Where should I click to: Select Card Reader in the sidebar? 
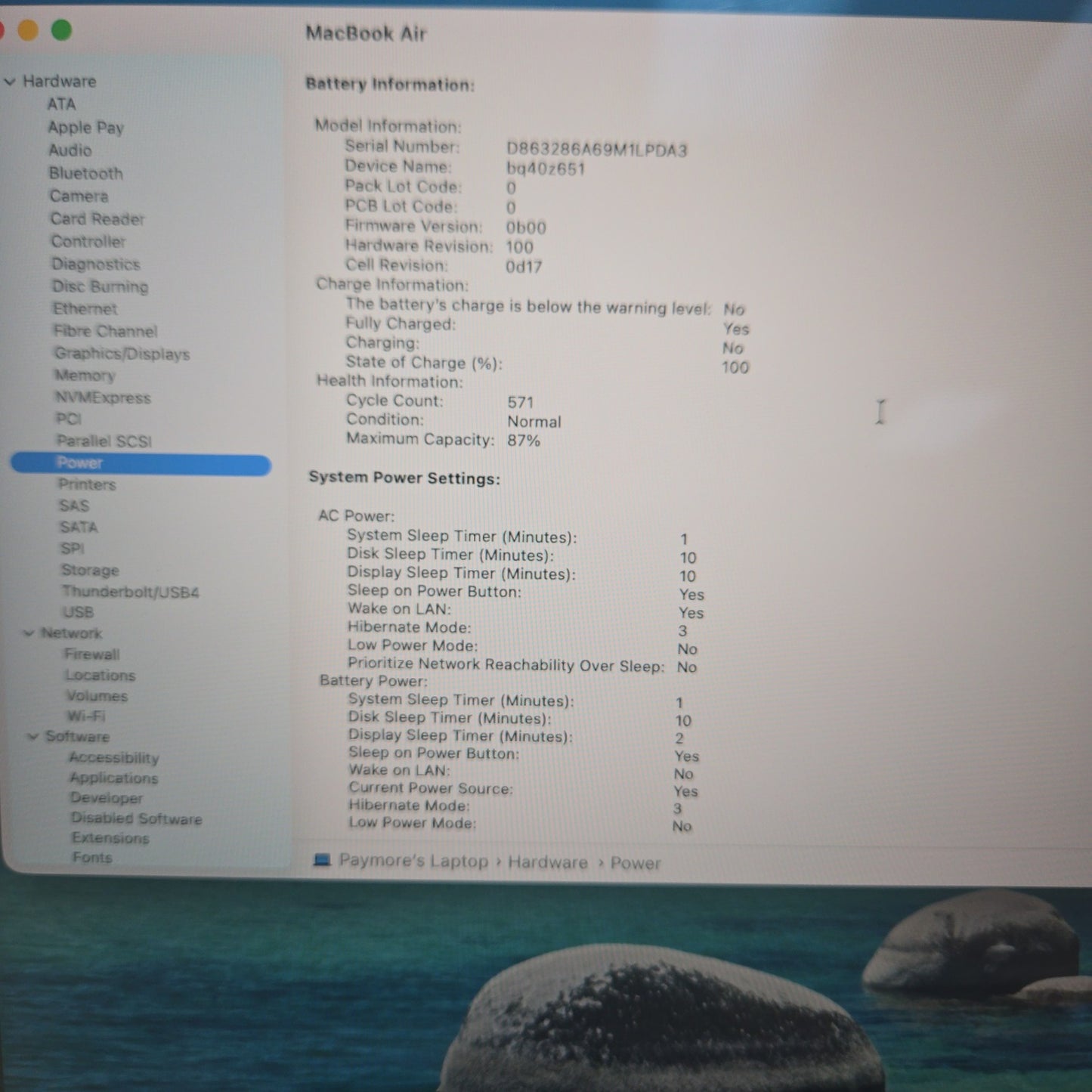click(97, 219)
